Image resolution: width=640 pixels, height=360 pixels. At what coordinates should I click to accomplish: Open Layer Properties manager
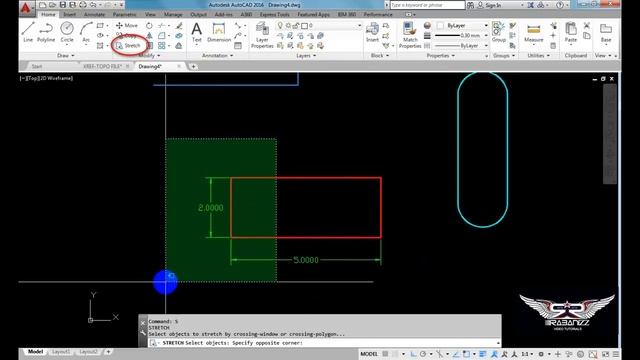point(262,35)
